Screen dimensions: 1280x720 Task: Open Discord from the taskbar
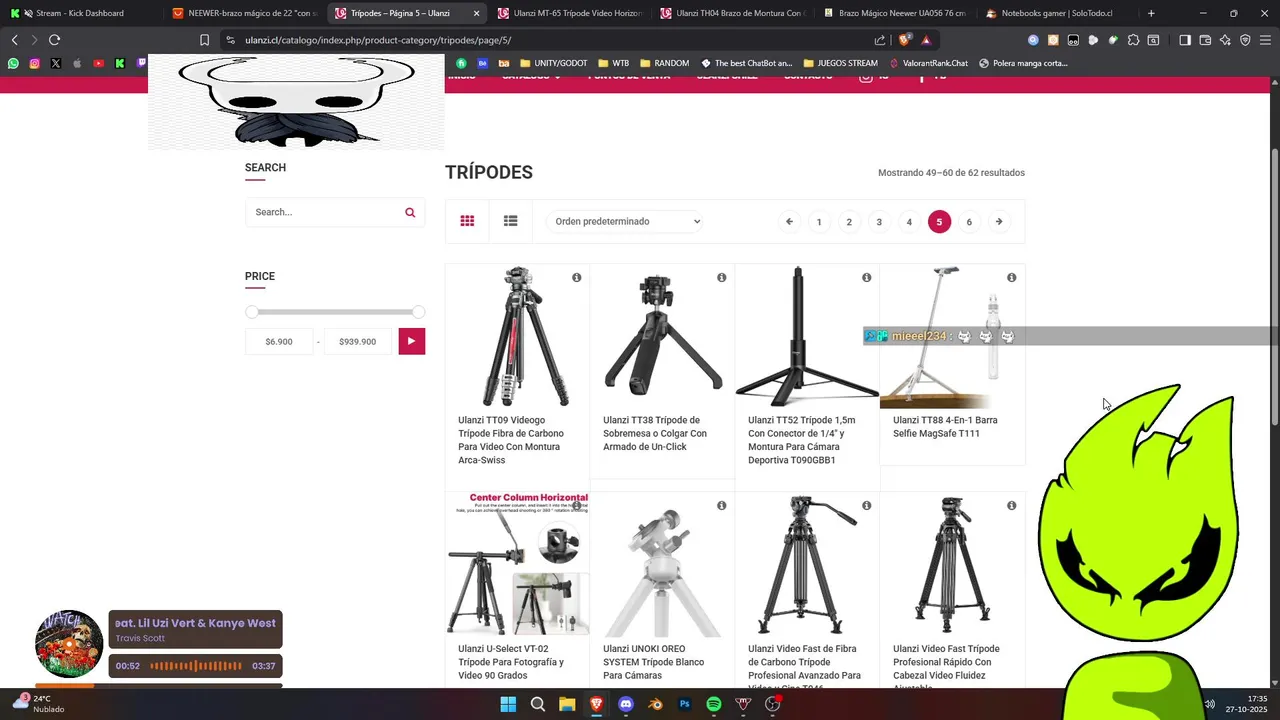626,704
